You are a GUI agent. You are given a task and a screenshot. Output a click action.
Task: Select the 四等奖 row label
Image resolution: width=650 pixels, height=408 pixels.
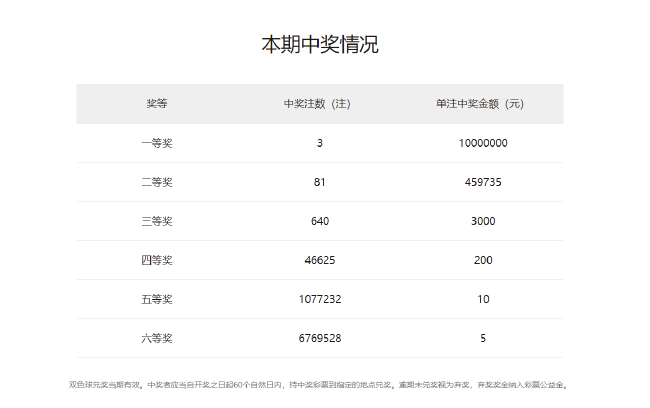157,260
